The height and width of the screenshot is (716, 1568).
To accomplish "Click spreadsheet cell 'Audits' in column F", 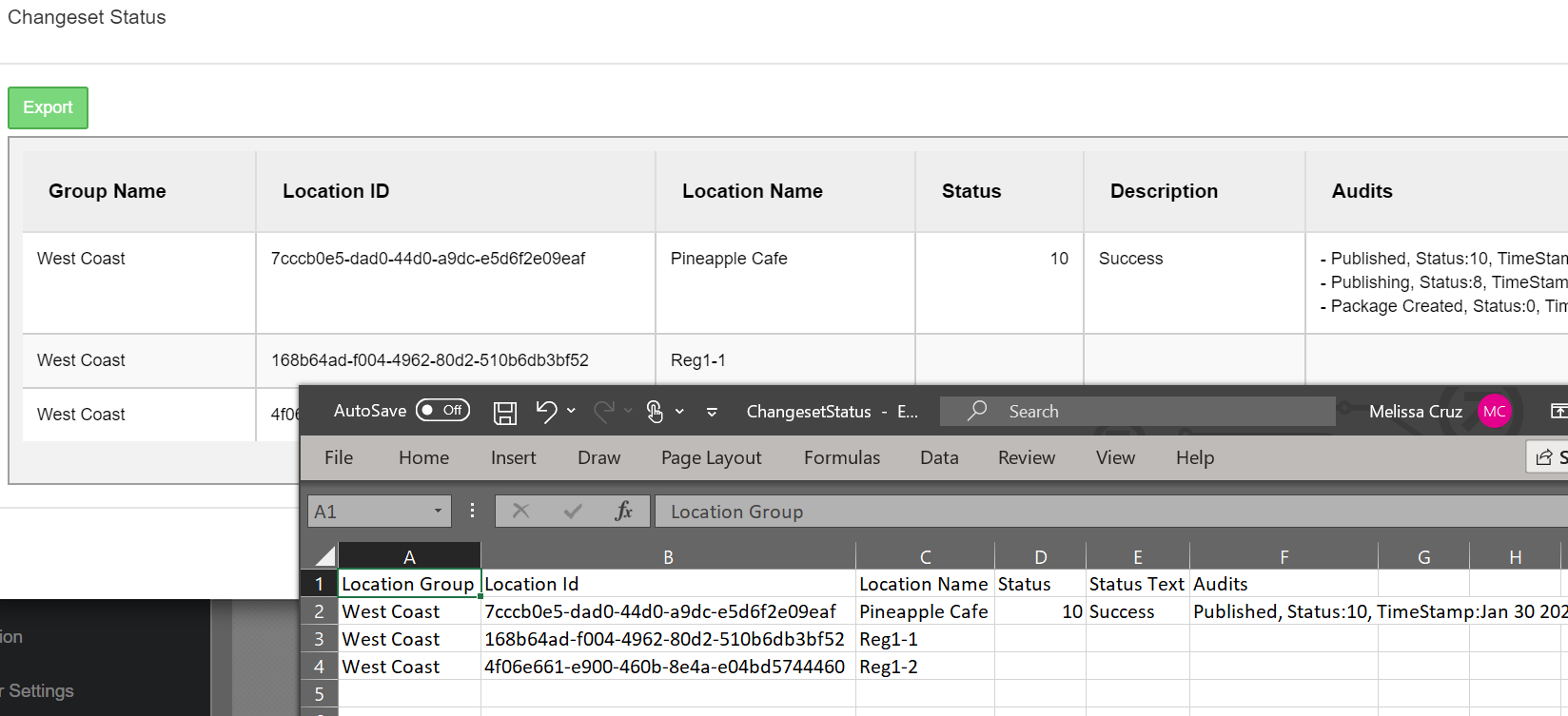I will 1284,584.
